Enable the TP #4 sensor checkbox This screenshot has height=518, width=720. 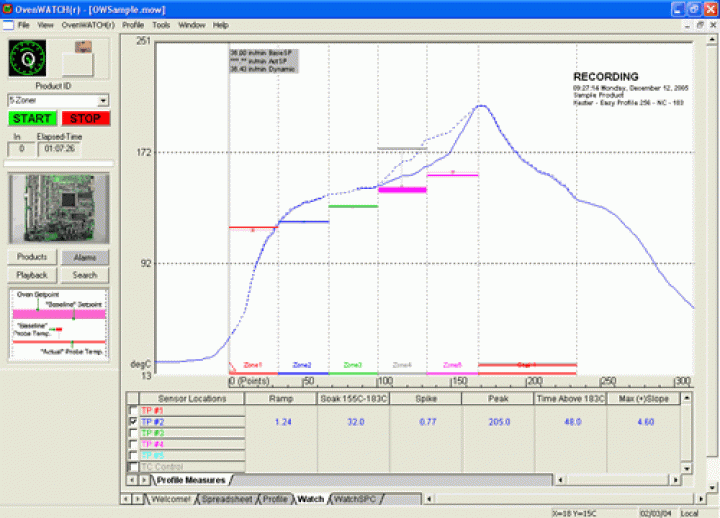click(134, 444)
